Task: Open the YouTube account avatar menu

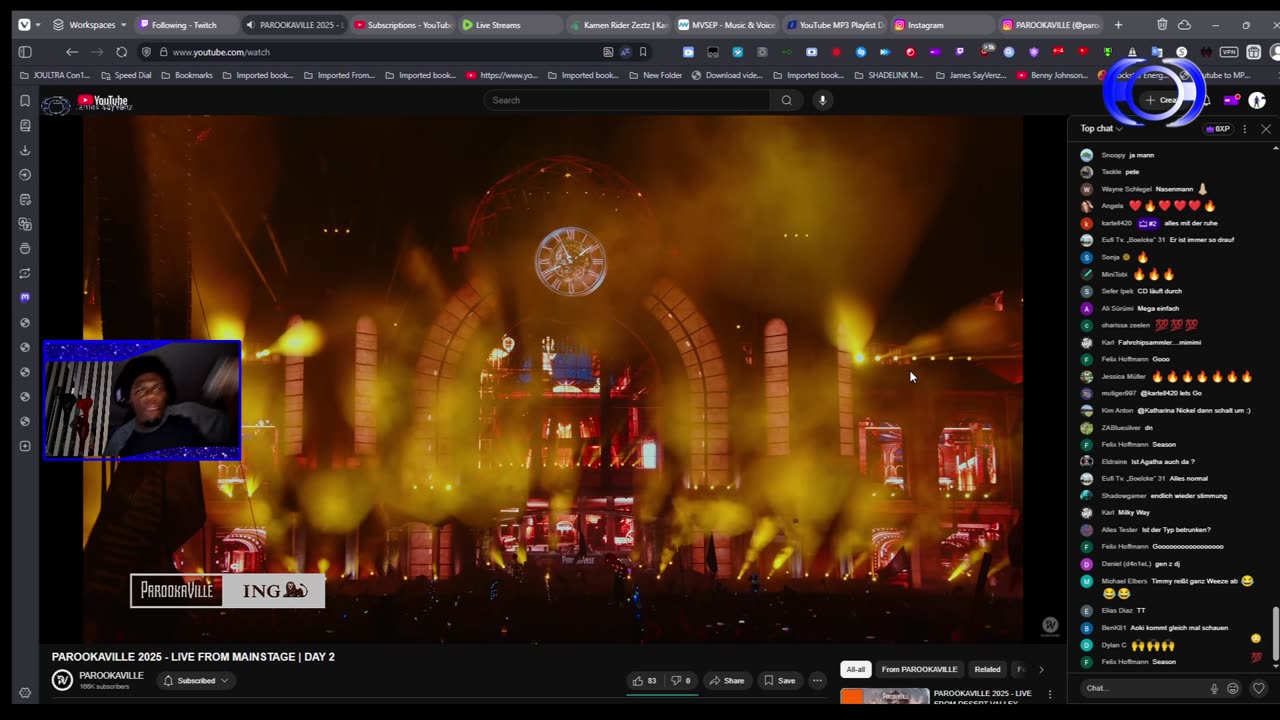Action: point(1257,100)
